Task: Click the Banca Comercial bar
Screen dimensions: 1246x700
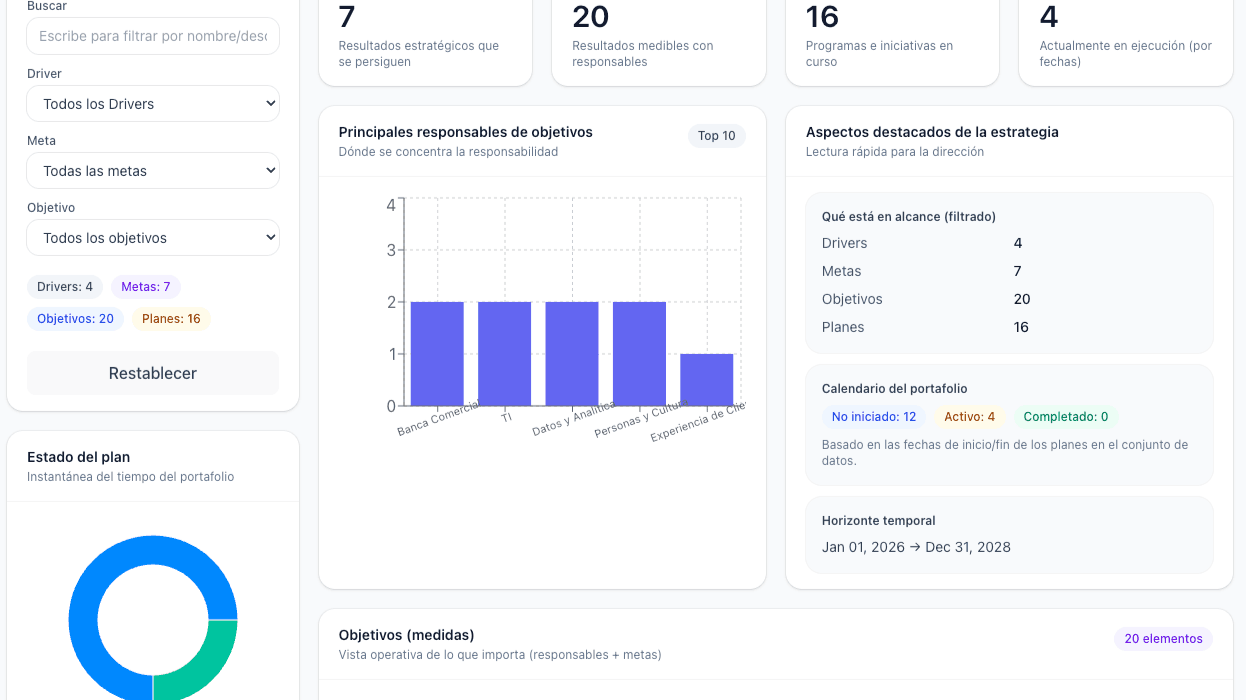Action: point(439,355)
